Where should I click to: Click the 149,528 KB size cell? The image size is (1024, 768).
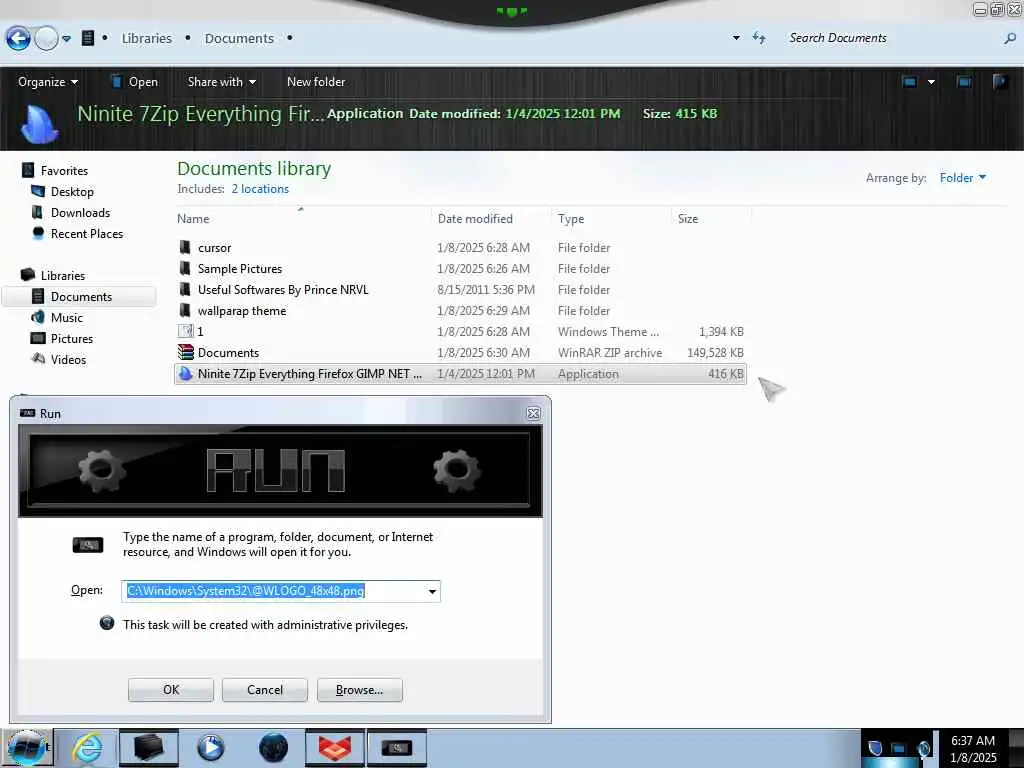coord(715,353)
